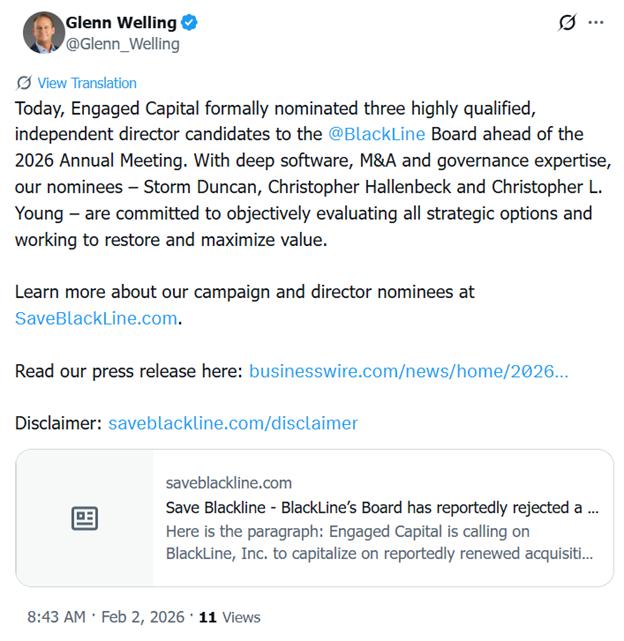The width and height of the screenshot is (624, 641).
Task: Open the @Glenn_Welling handle link
Action: 123,43
